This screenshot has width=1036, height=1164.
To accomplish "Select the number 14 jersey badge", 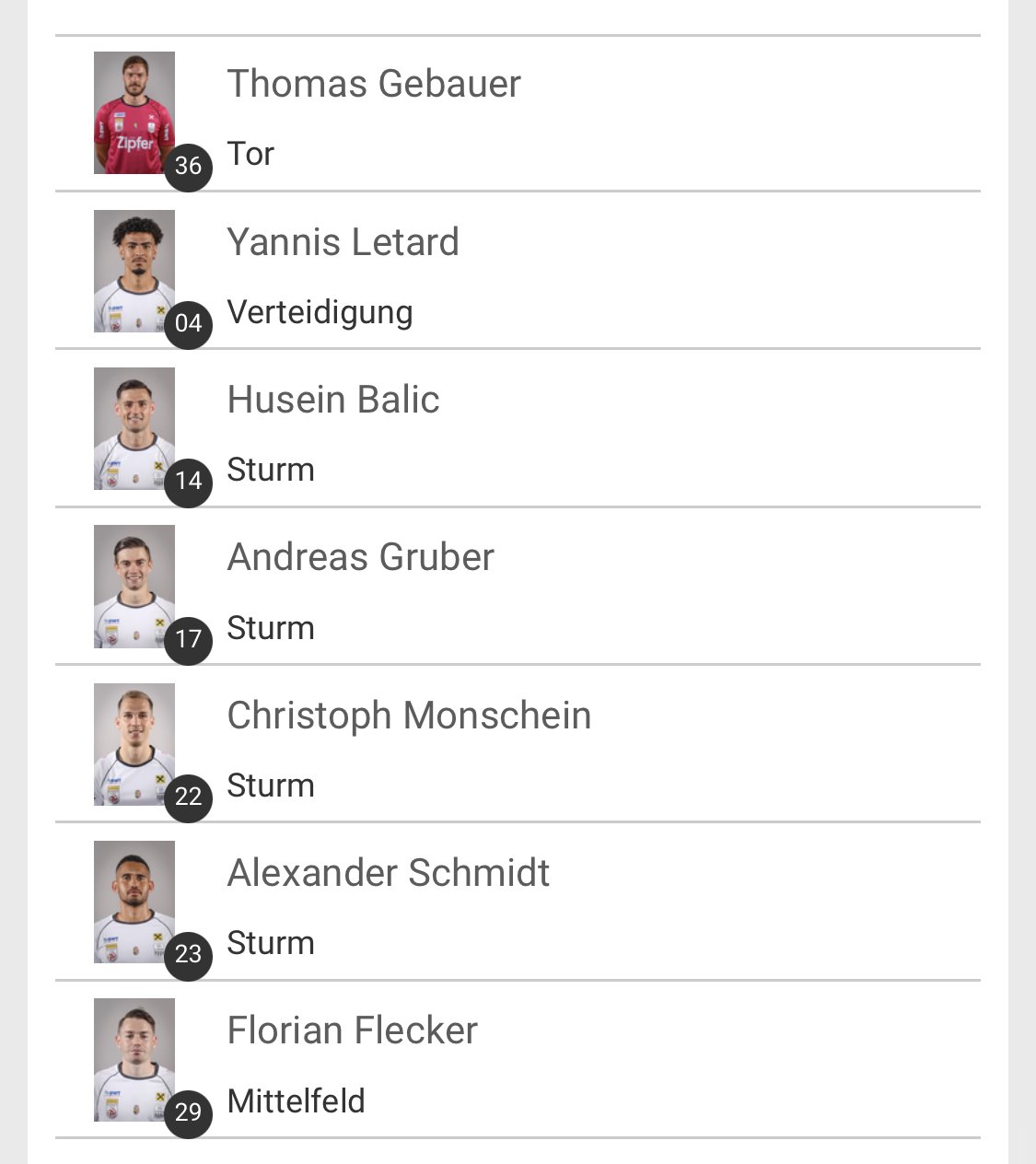I will pos(188,481).
